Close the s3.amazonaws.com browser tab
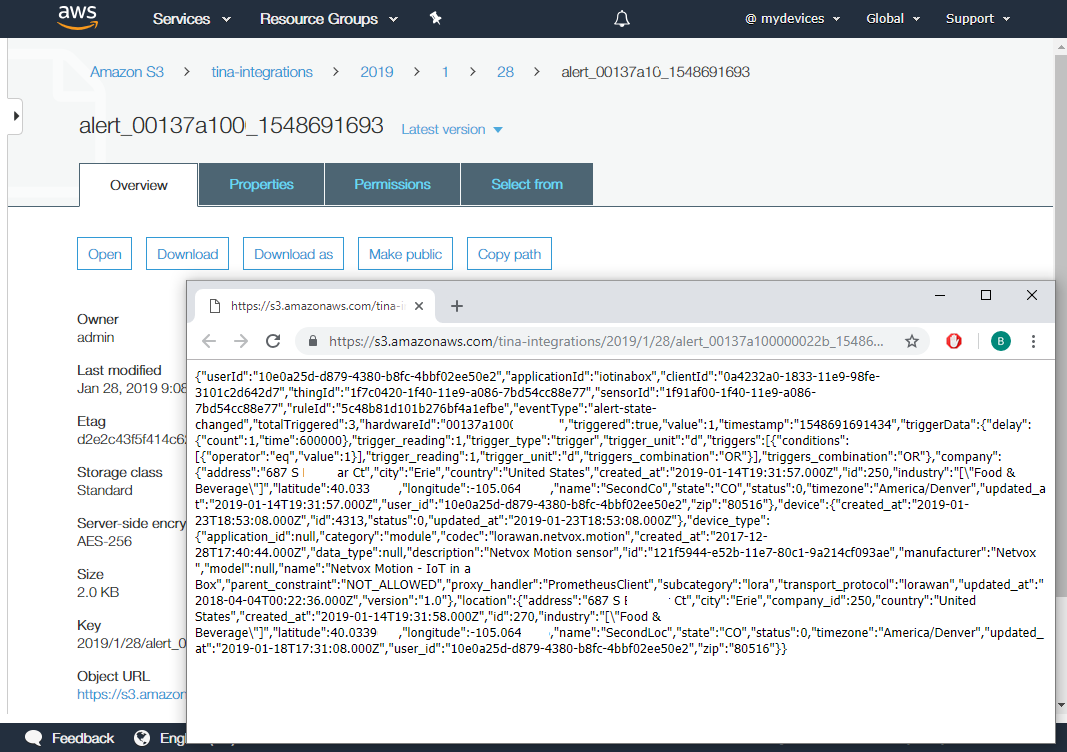 tap(419, 306)
